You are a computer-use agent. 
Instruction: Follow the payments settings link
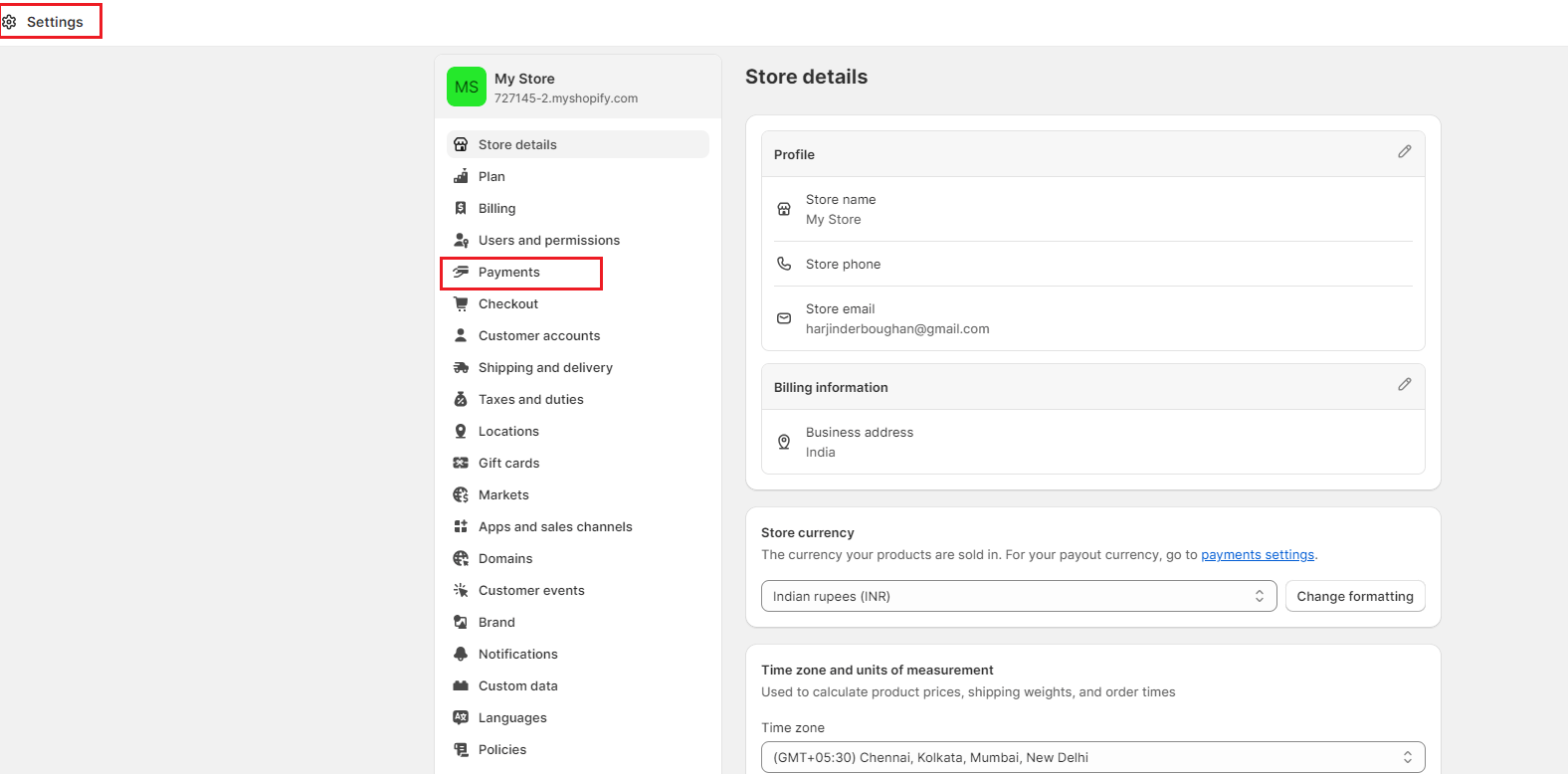1258,555
